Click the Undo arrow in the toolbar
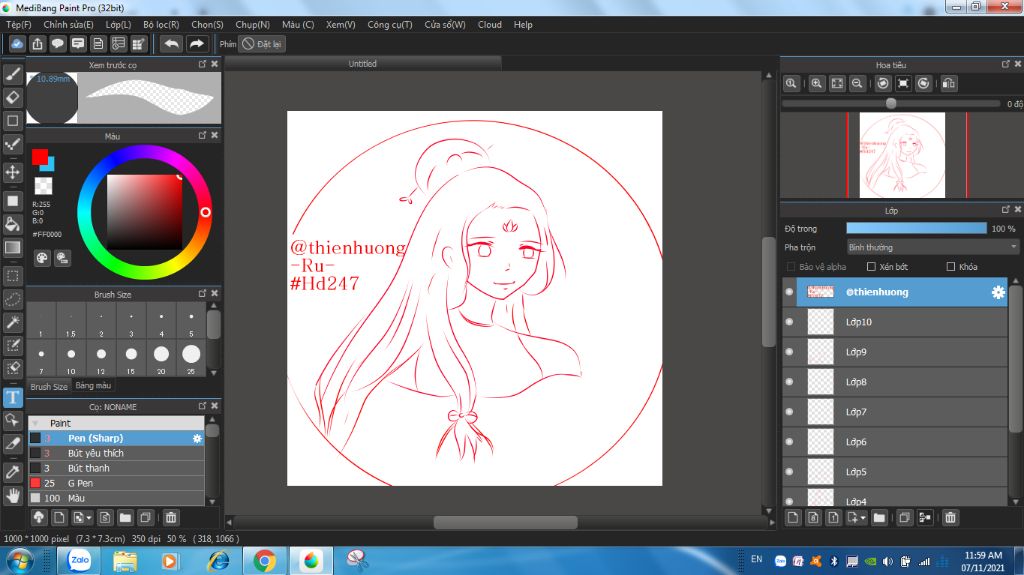 (x=171, y=44)
